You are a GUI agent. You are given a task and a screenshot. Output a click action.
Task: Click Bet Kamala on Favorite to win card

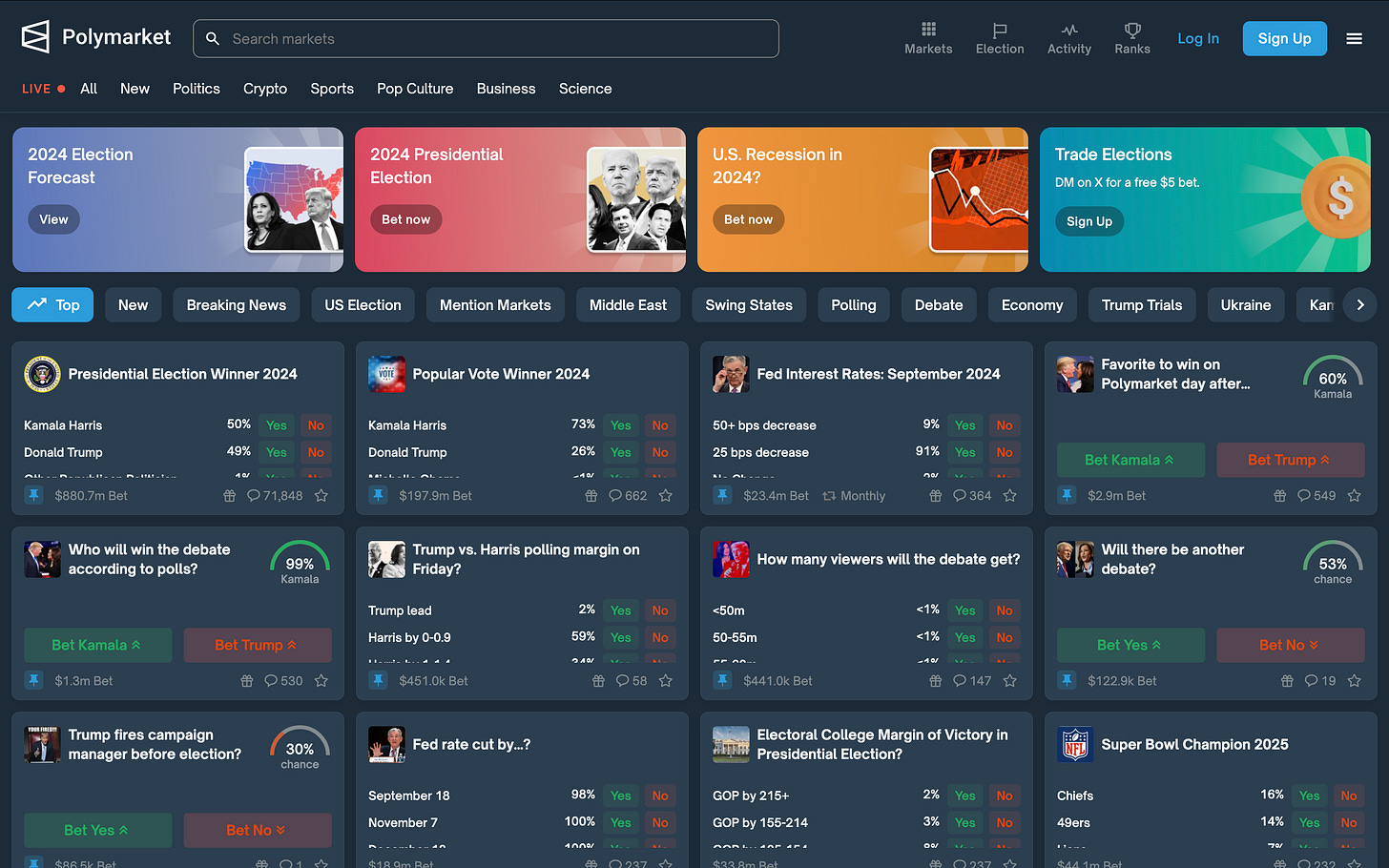click(x=1130, y=460)
